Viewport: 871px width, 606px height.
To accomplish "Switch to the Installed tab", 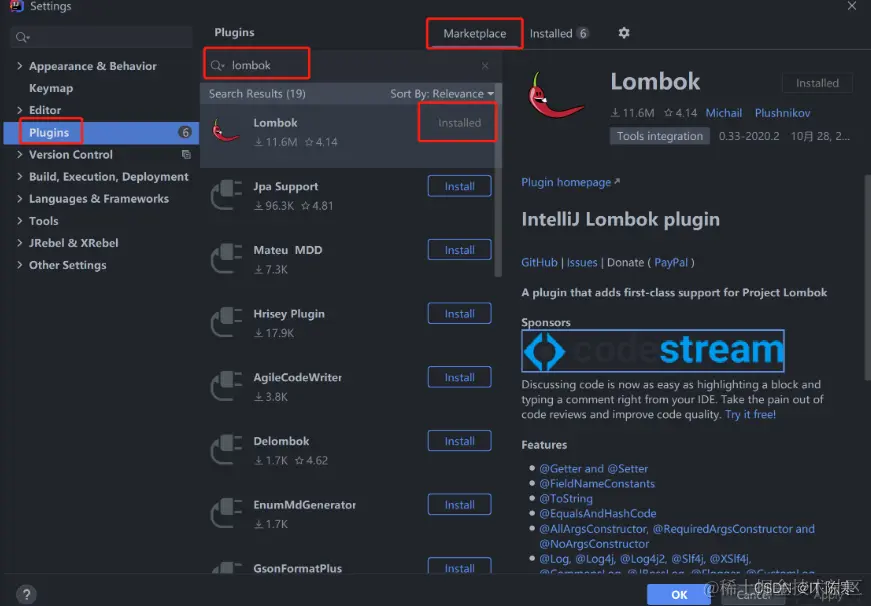I will coord(558,34).
